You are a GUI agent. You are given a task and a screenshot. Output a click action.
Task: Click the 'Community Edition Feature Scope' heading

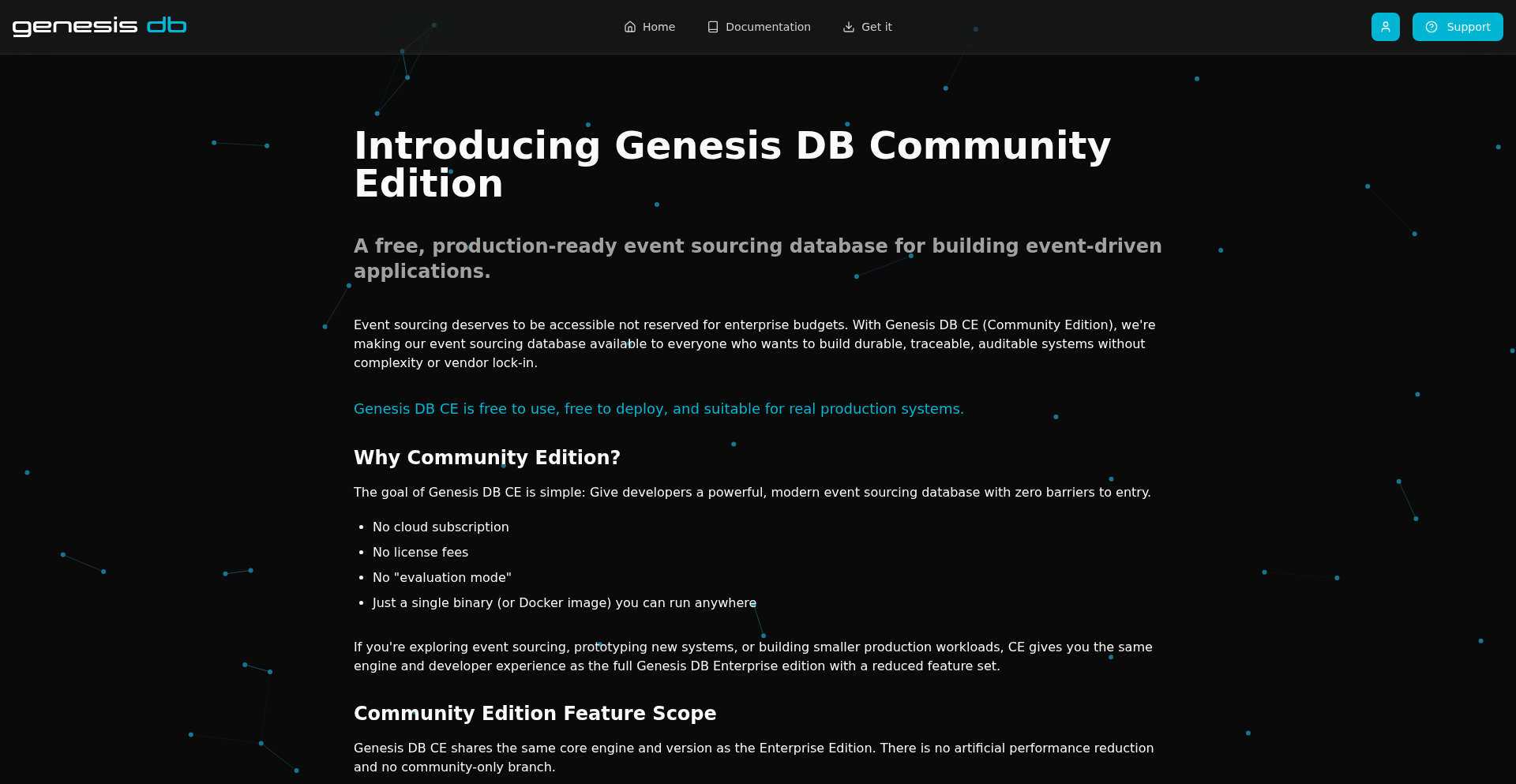click(535, 713)
